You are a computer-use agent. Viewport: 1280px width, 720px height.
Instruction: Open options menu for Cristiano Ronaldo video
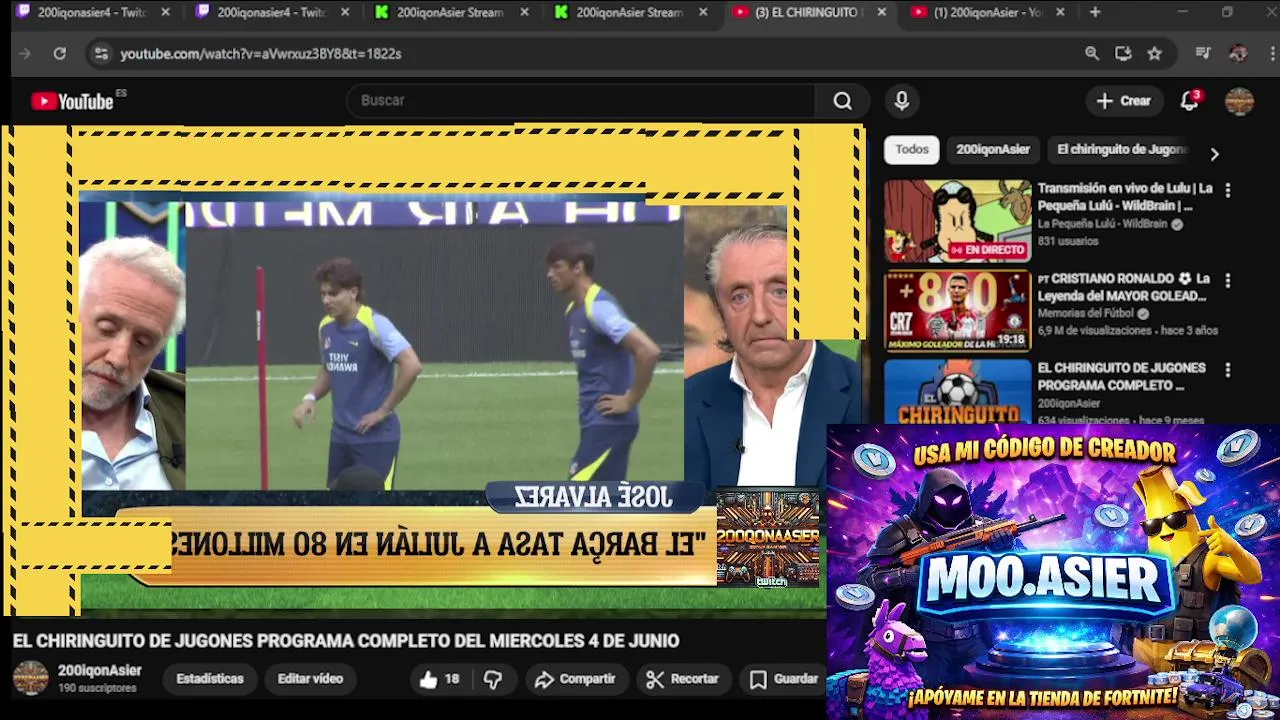point(1228,280)
